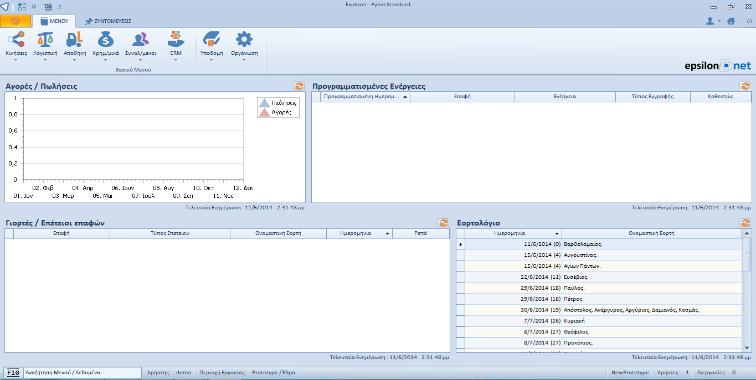
Task: Refresh the Αγορές / Πωλήσεις chart panel
Action: coord(299,86)
